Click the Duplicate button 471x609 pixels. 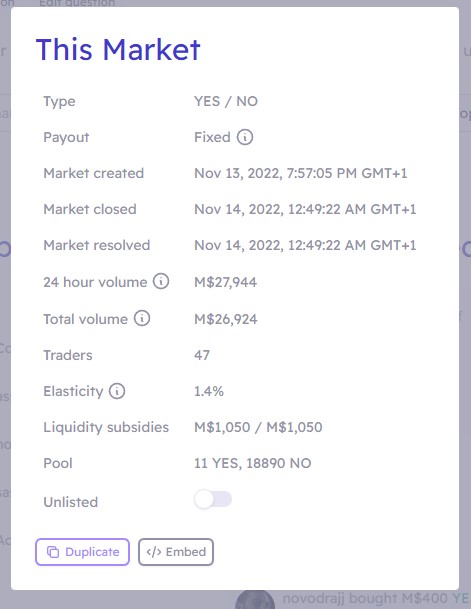click(82, 552)
